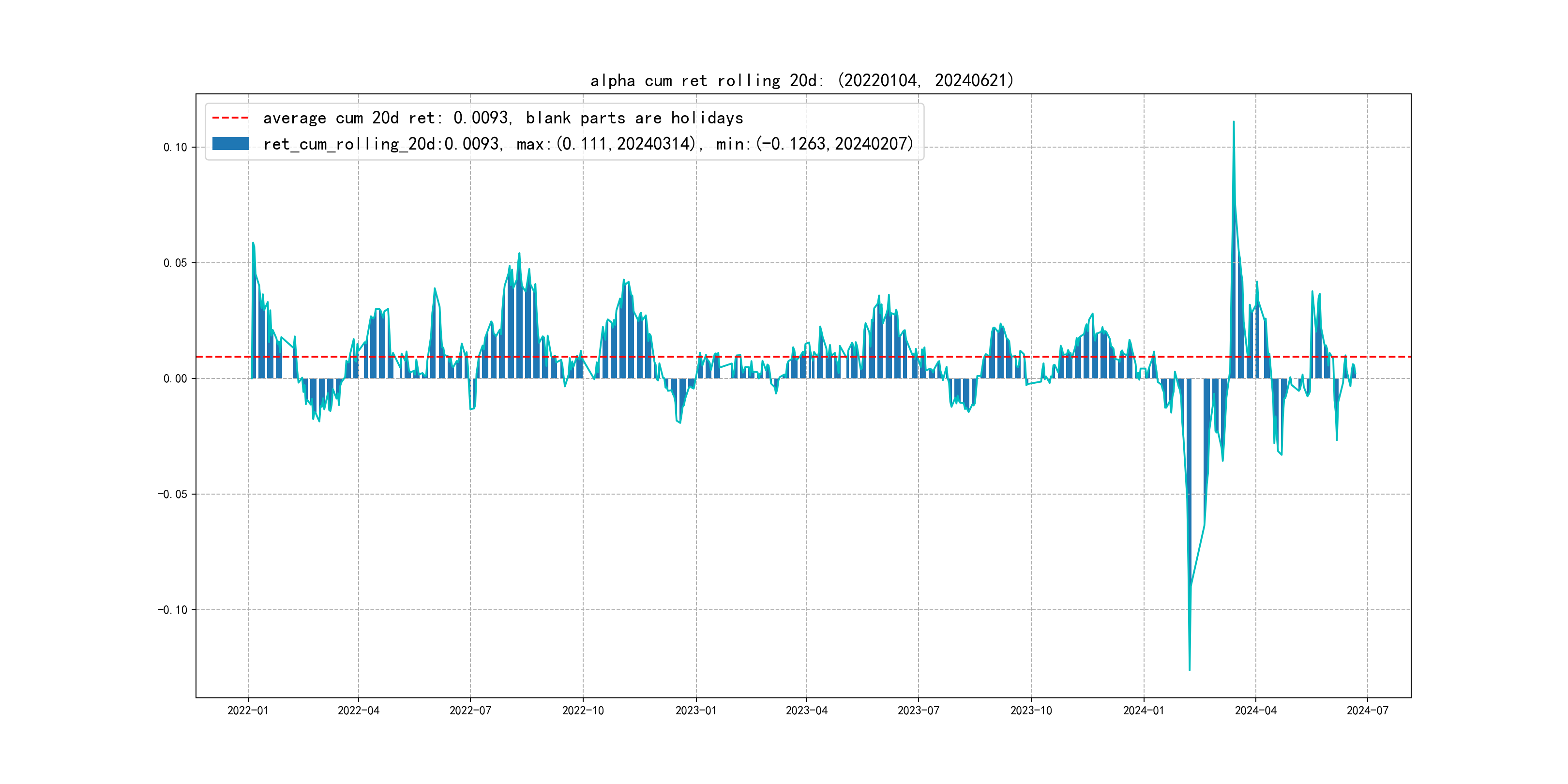Image resolution: width=1568 pixels, height=784 pixels.
Task: Click the 2023-10 x-axis tick label
Action: [1030, 710]
